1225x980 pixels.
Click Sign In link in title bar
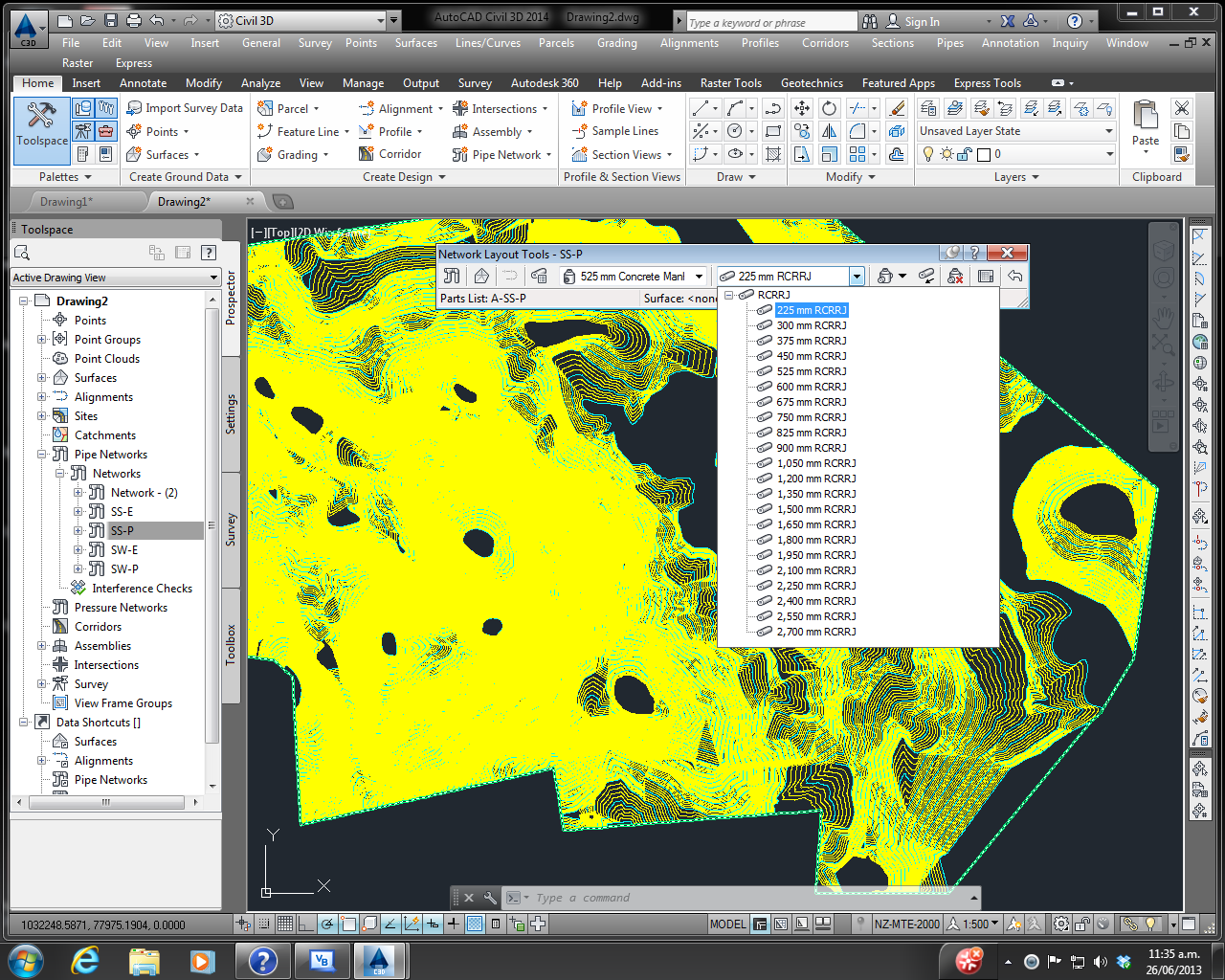(x=913, y=21)
